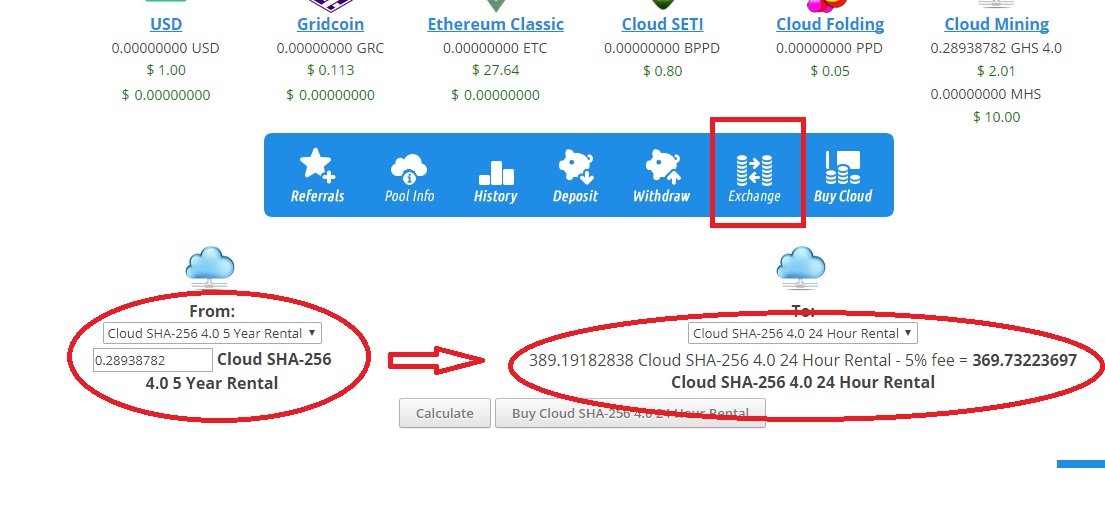Click the From amount input field
Image resolution: width=1105 pixels, height=513 pixels.
(153, 360)
